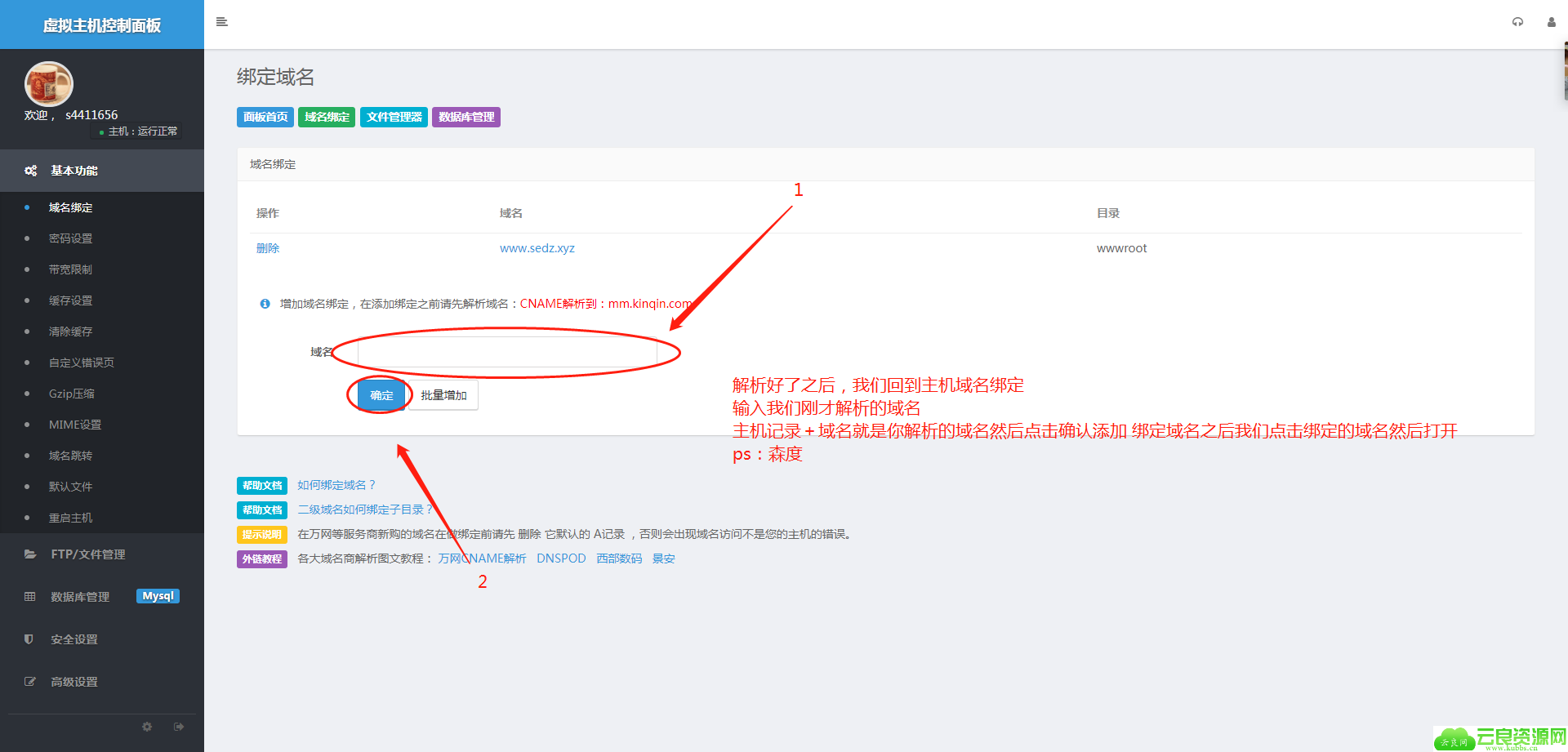Expand the 数据库管理 section
Viewport: 1568px width, 752px height.
tap(102, 597)
